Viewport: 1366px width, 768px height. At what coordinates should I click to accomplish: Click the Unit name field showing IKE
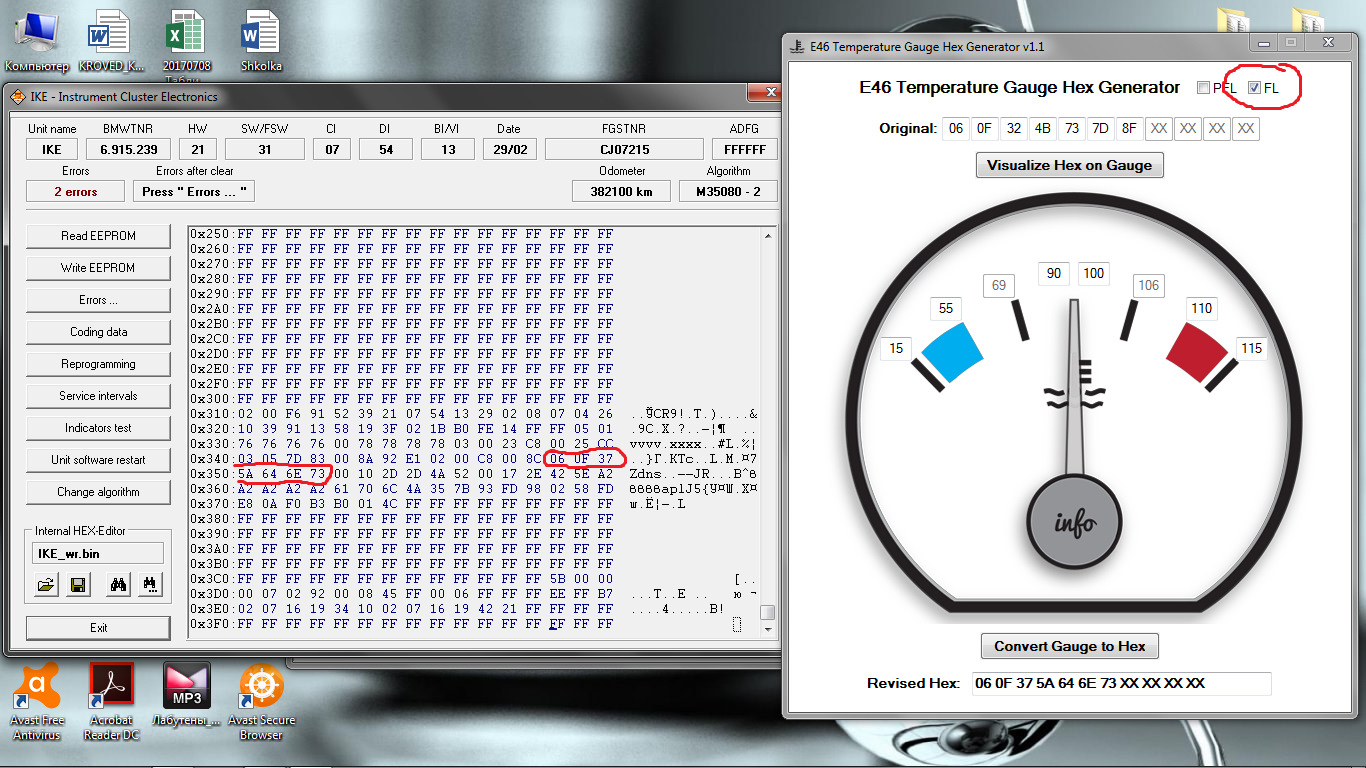coord(52,149)
